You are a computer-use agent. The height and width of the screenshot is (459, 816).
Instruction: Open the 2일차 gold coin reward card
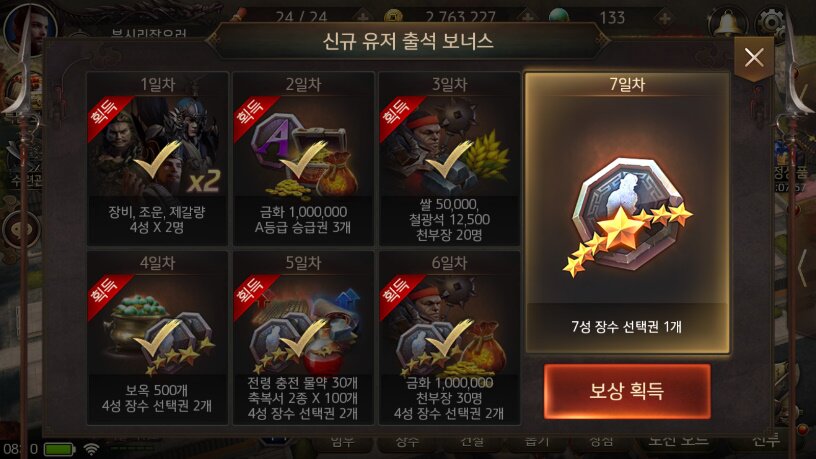[x=303, y=158]
